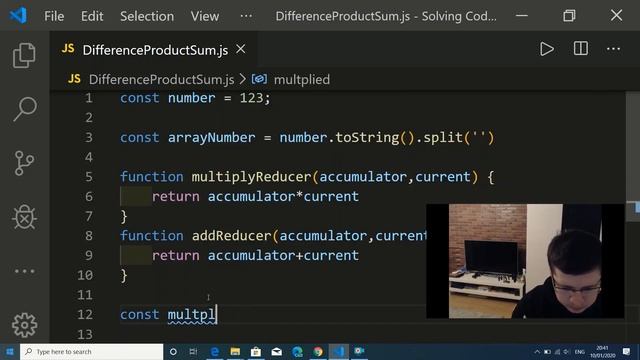Open the View menu

(x=204, y=16)
